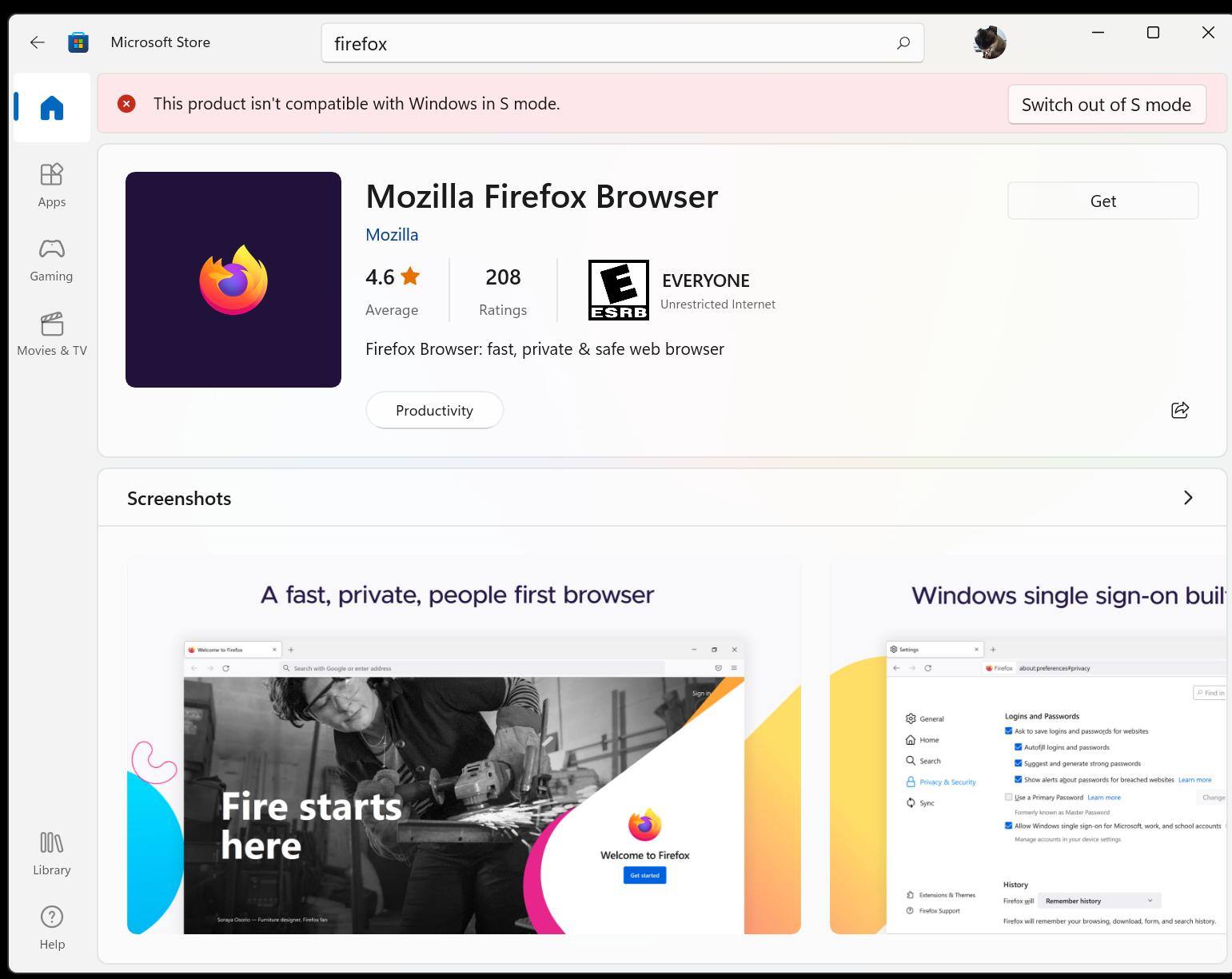Click Switch out of S mode
Viewport: 1232px width, 979px height.
click(1106, 105)
